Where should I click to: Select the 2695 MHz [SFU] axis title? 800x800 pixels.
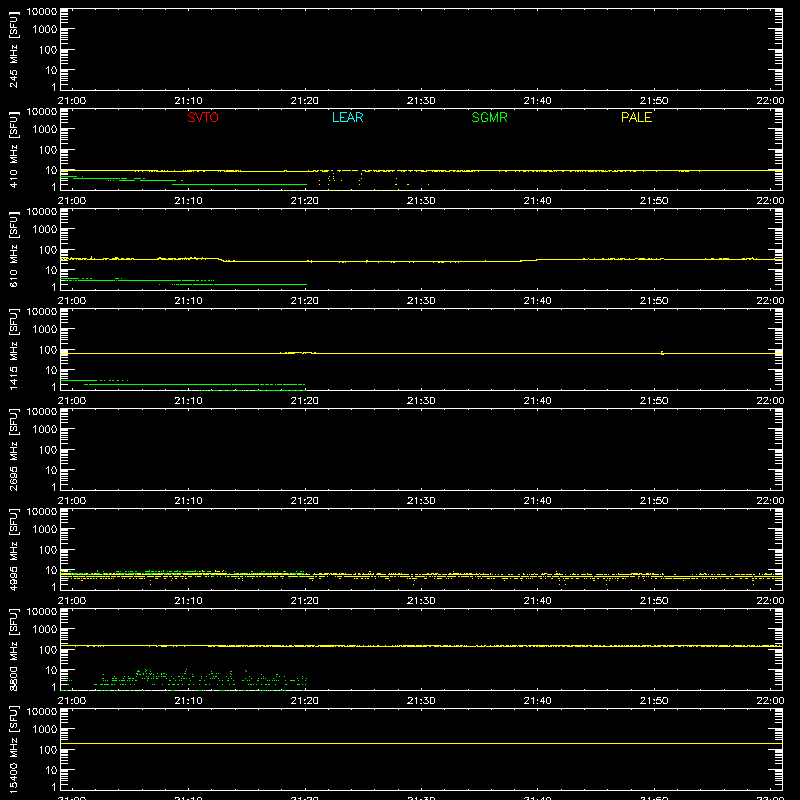tap(14, 449)
